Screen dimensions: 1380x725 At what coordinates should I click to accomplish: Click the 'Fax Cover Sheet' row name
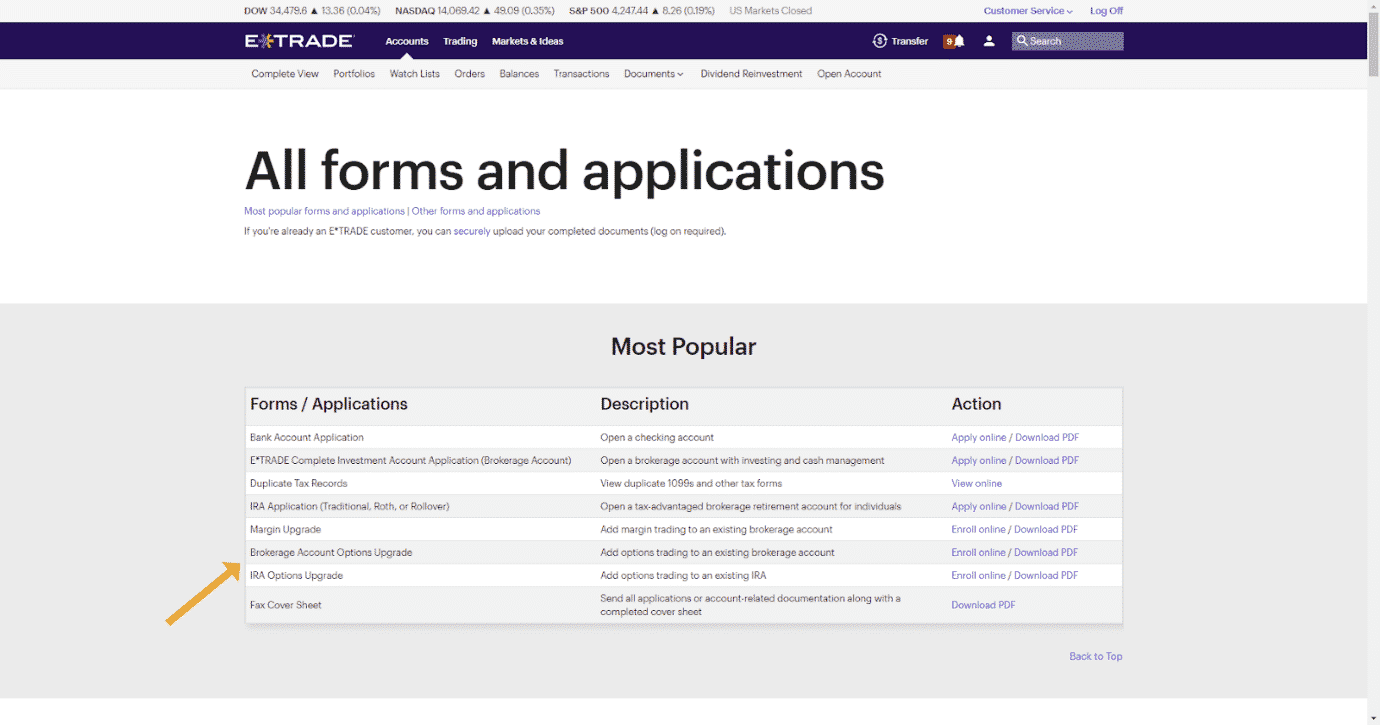[286, 605]
